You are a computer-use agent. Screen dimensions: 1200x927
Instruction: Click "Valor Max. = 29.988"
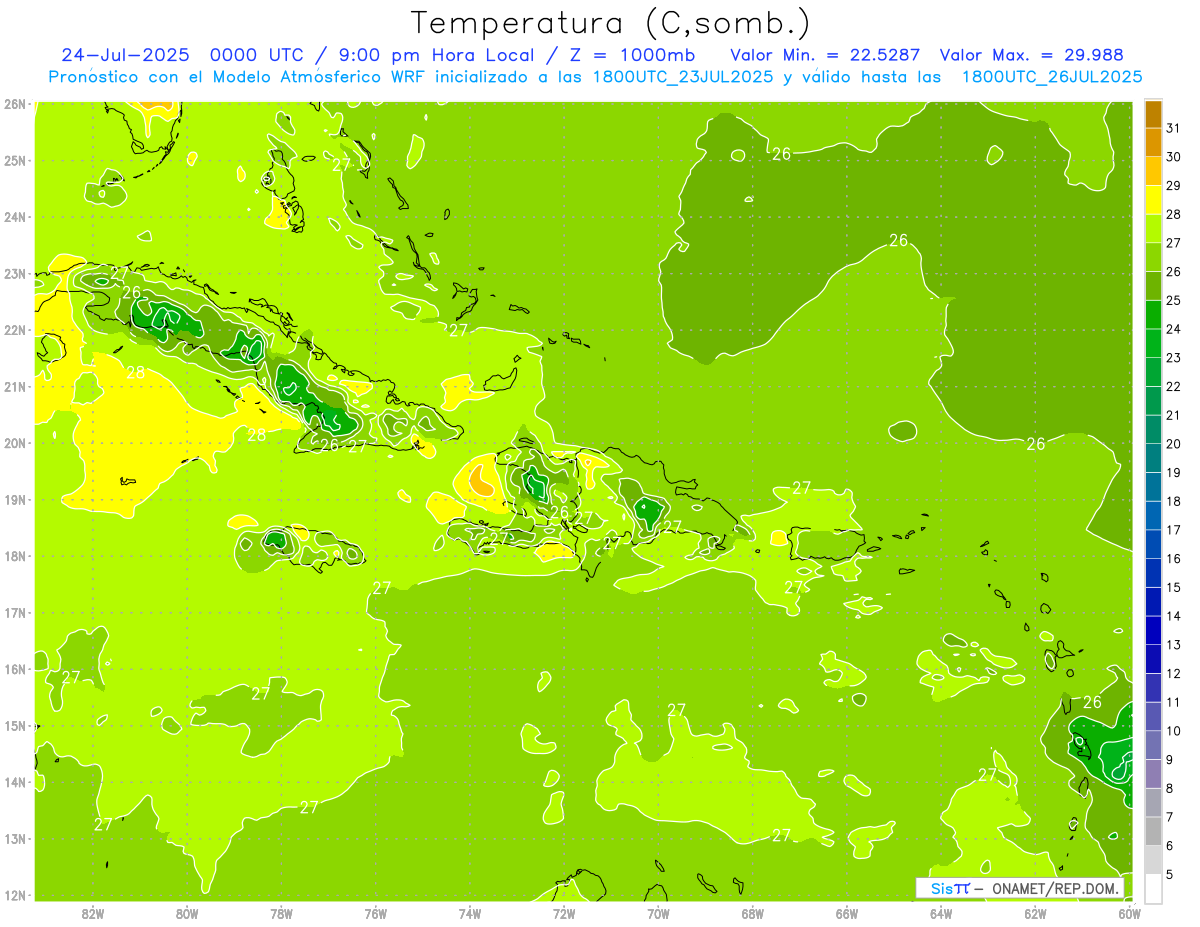[1031, 55]
